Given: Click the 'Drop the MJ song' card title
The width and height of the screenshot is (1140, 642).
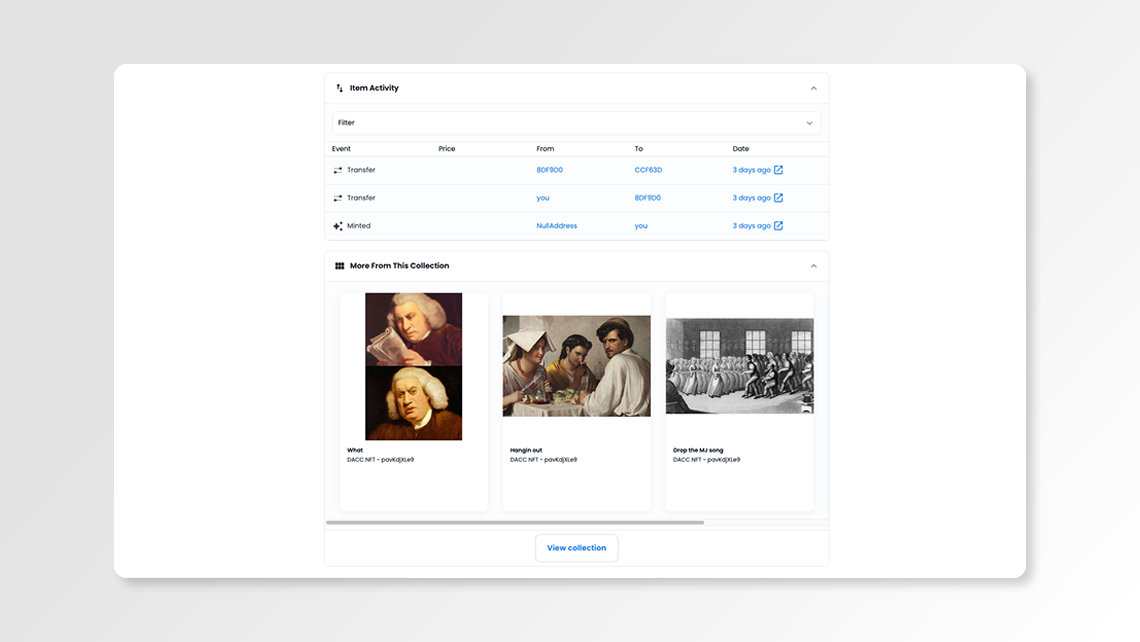Looking at the screenshot, I should coord(698,450).
